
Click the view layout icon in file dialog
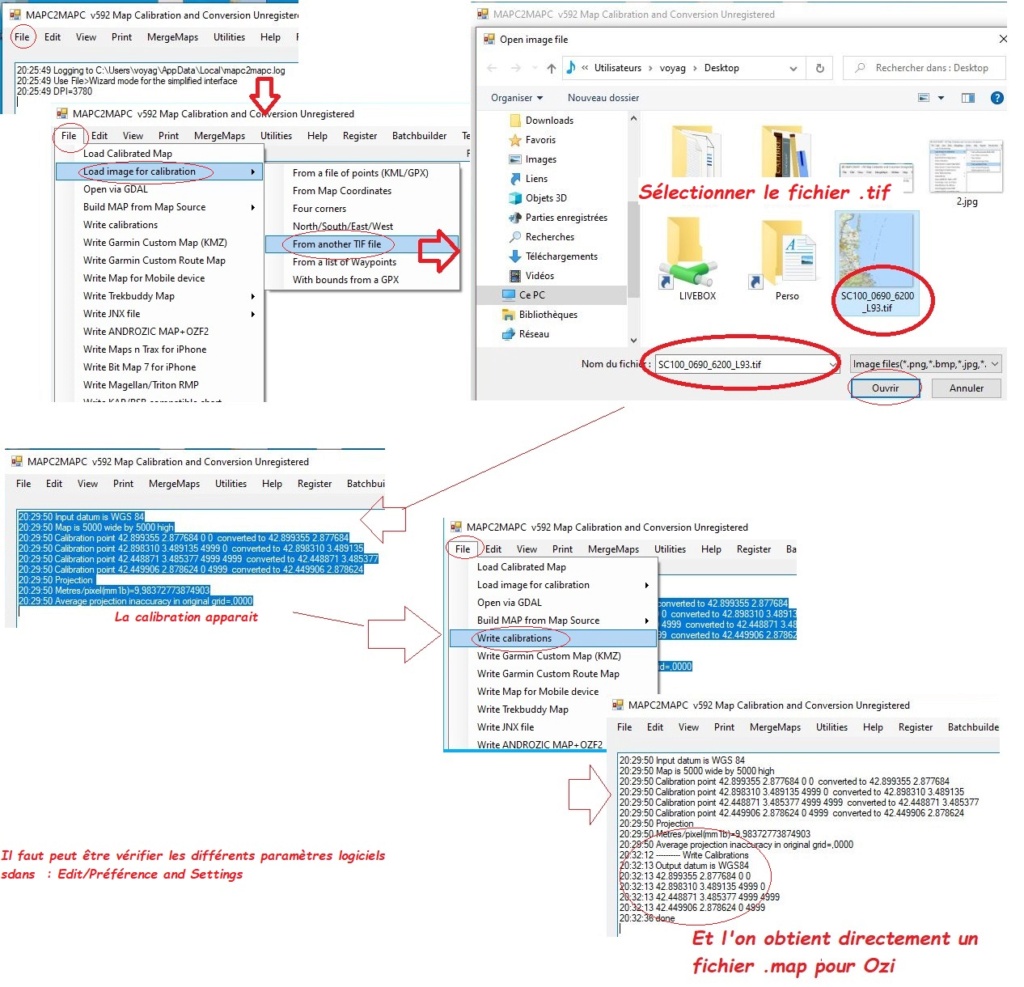923,98
